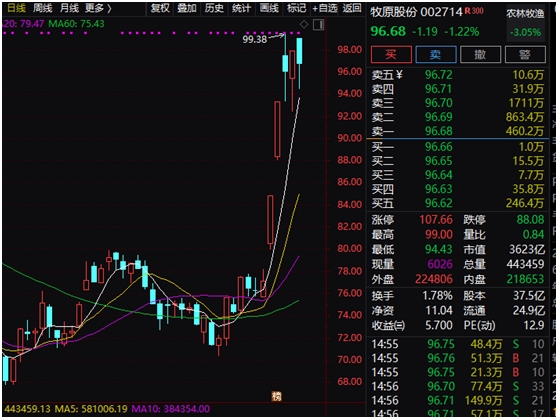Click the ¥ symbol next to 卖五
The width and height of the screenshot is (558, 419).
(399, 75)
